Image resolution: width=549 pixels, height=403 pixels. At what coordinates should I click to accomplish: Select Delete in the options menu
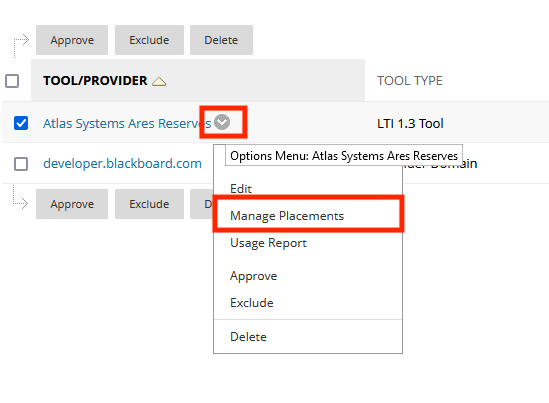(248, 337)
